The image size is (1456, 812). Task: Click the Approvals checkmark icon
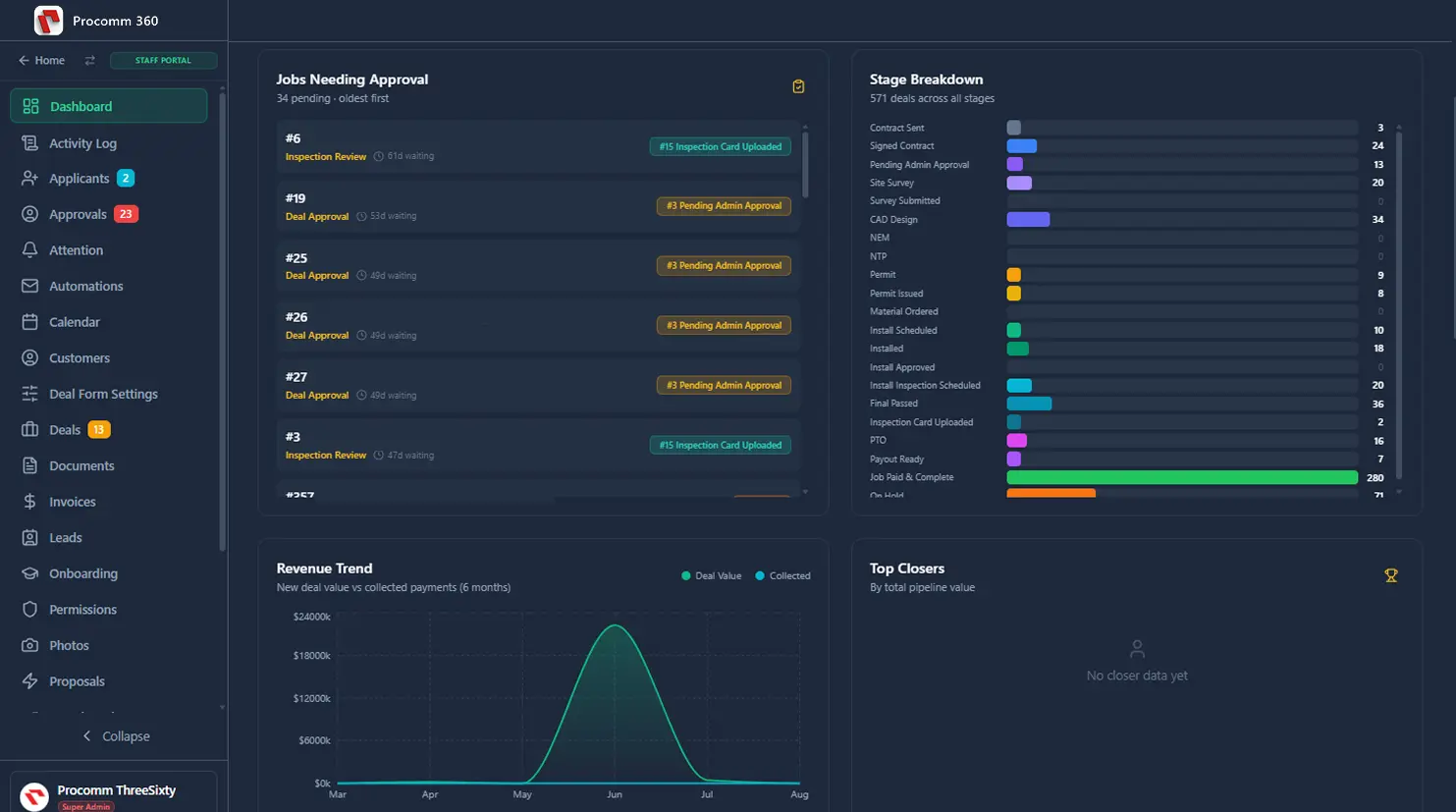click(x=29, y=214)
